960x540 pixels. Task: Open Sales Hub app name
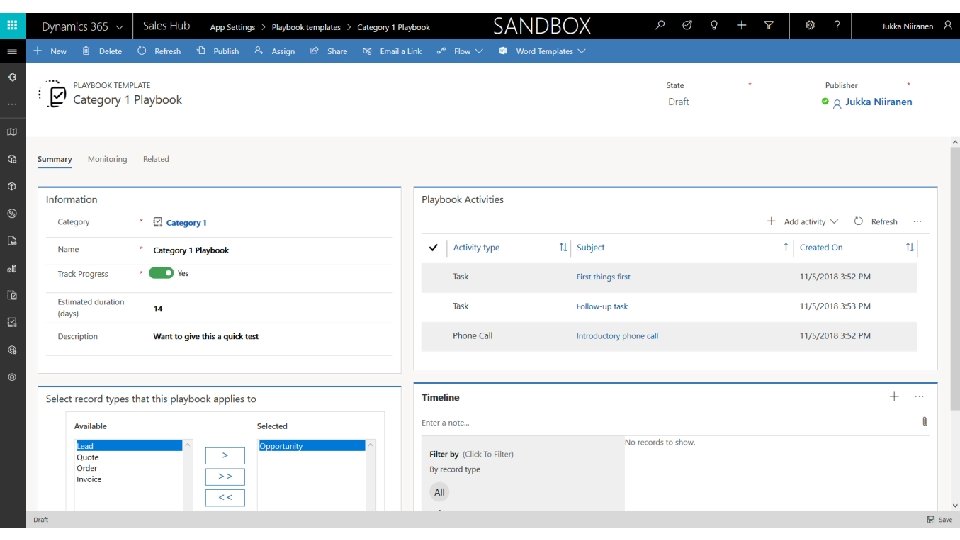[167, 26]
